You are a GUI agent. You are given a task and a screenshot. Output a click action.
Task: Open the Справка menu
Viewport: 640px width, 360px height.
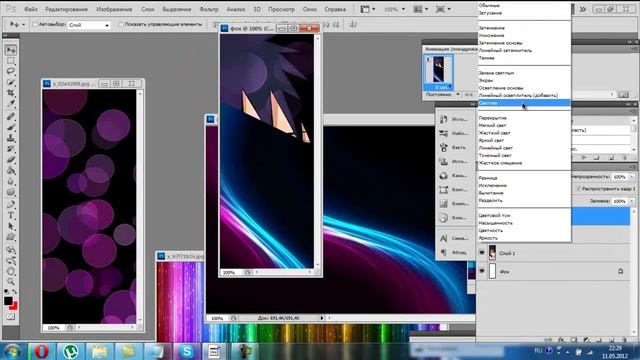335,9
